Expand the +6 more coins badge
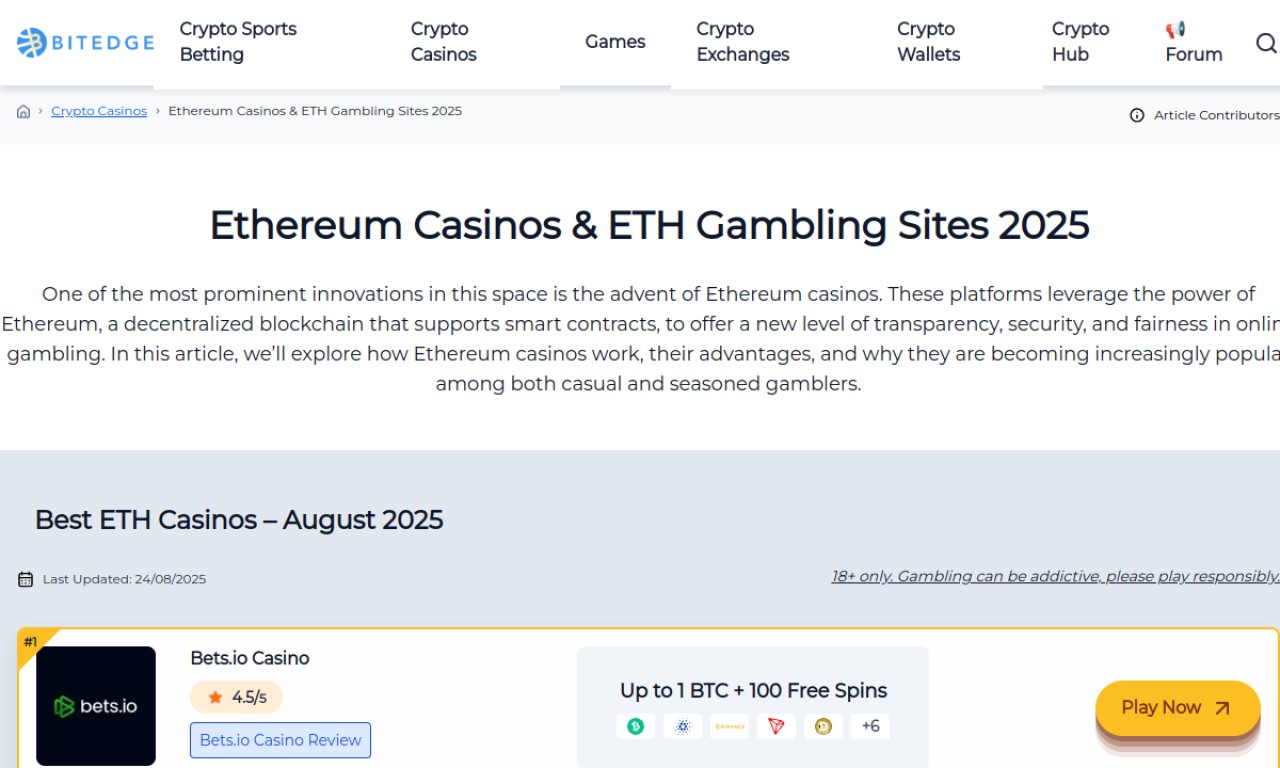The height and width of the screenshot is (768, 1280). tap(871, 727)
